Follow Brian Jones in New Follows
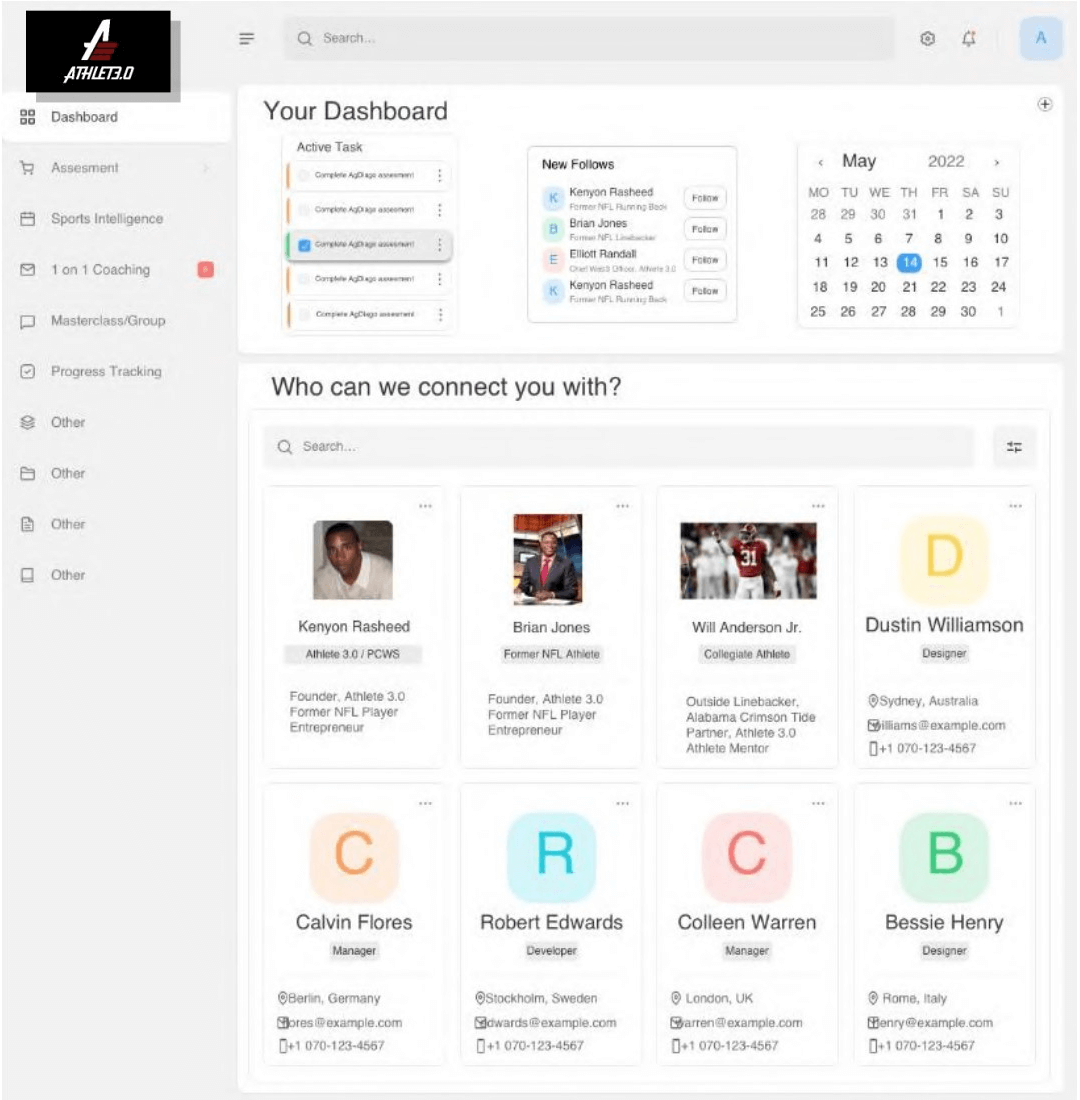 click(x=705, y=229)
